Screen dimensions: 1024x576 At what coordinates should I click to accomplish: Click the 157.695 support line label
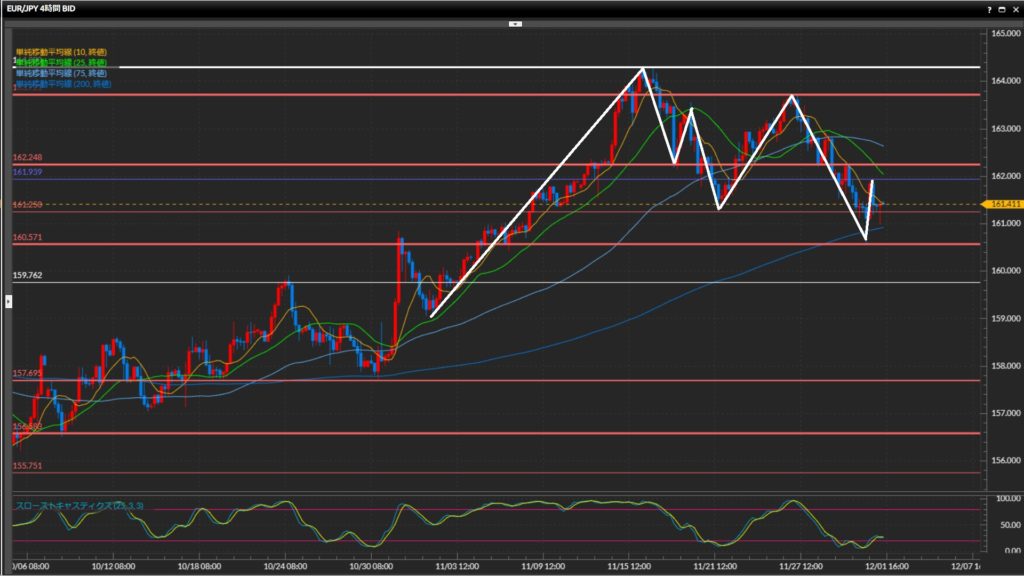(27, 373)
